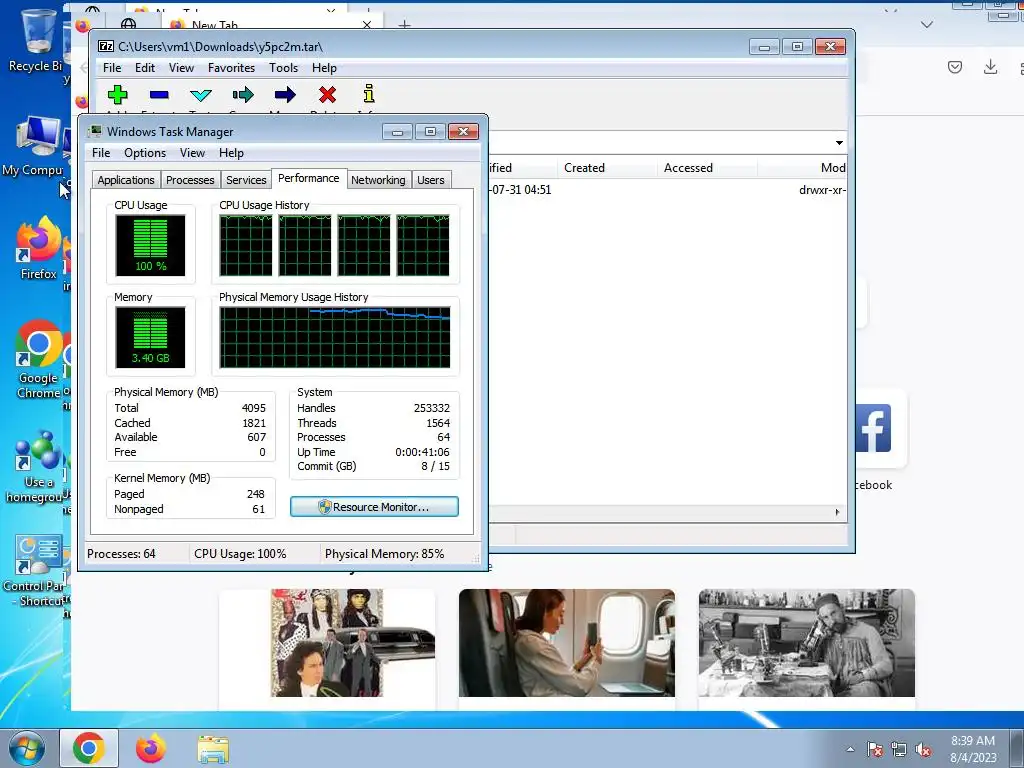Click the drwxr-xr- attributes cell in 7-Zip

pos(822,190)
